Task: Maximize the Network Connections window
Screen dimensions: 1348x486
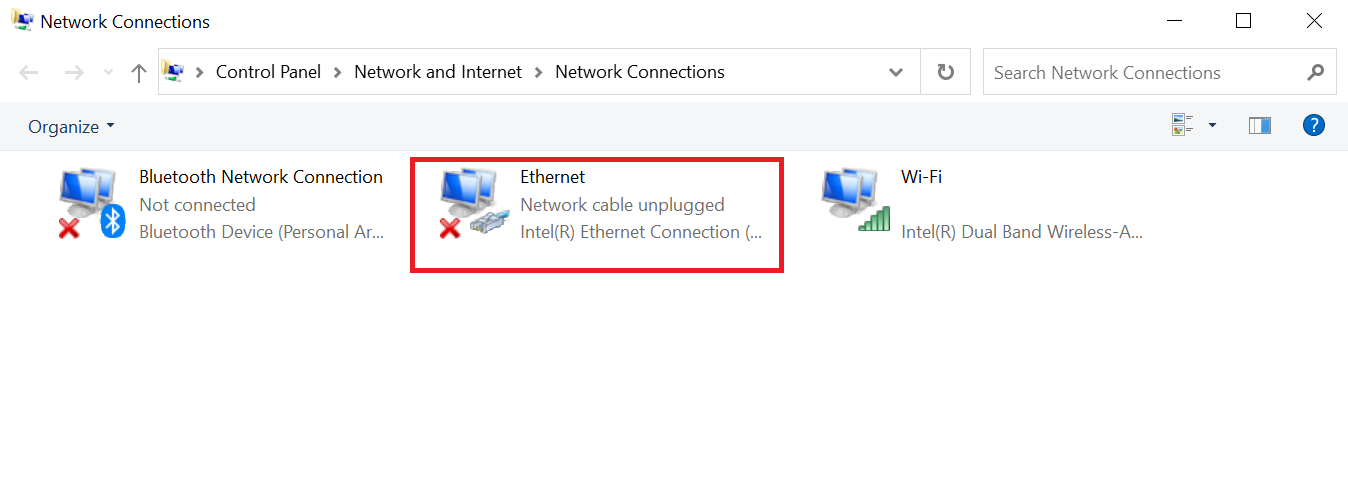Action: 1243,20
